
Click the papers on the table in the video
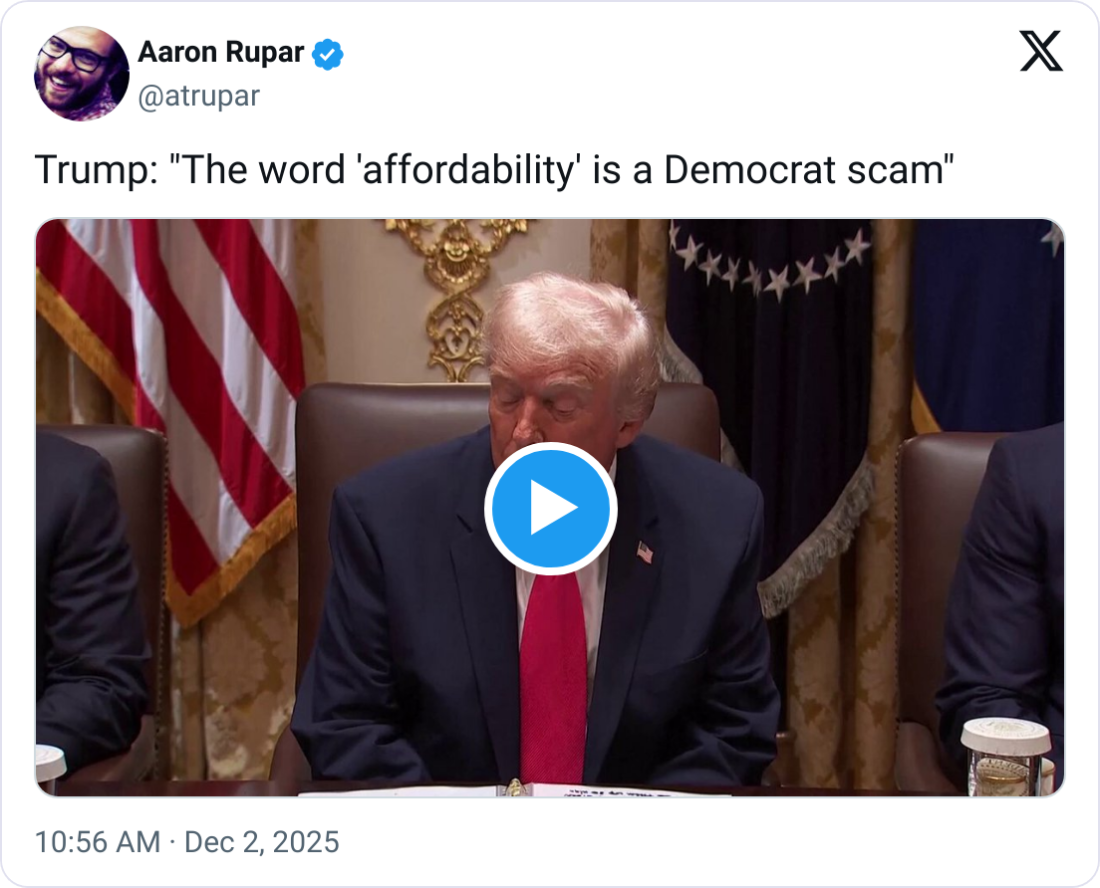[x=516, y=791]
